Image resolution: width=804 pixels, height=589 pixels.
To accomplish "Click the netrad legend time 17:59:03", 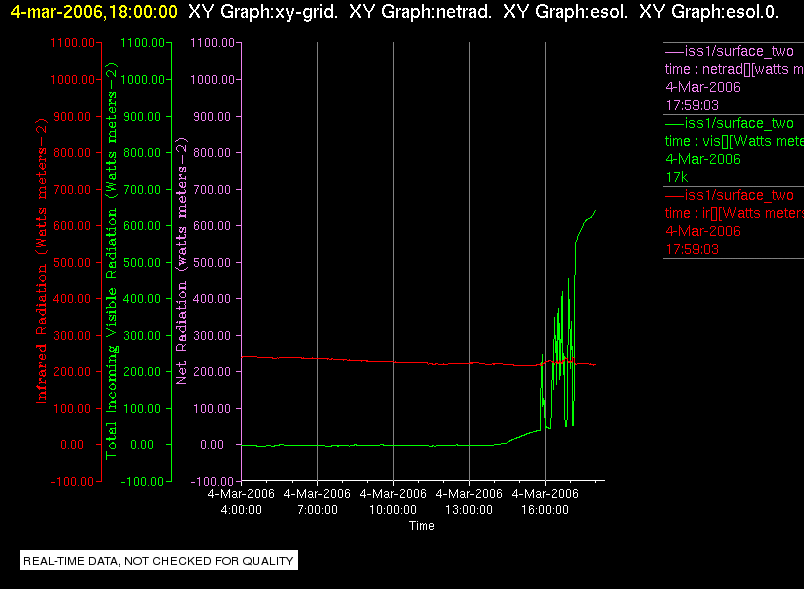I will pyautogui.click(x=692, y=105).
